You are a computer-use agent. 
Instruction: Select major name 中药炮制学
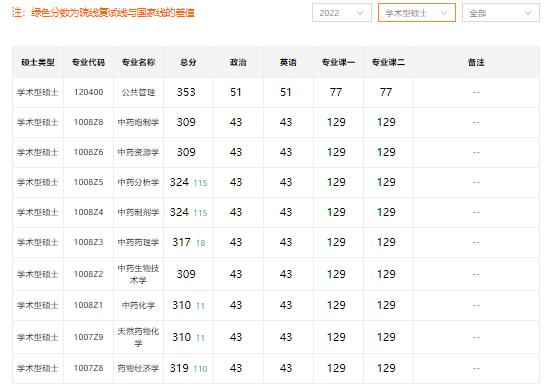coord(138,122)
